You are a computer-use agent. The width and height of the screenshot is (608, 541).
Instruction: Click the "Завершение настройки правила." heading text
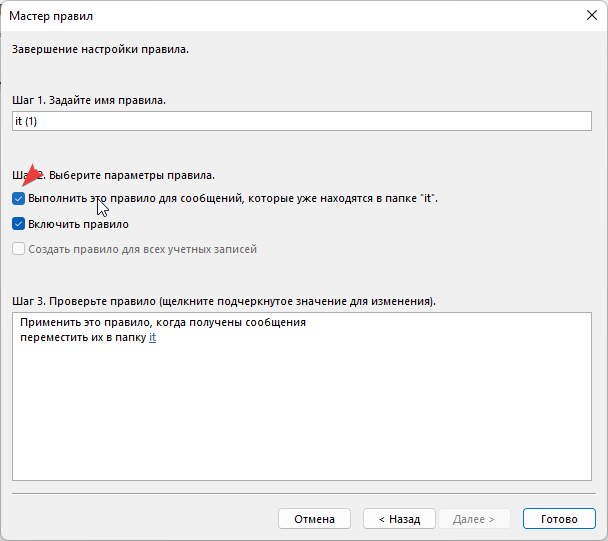[x=99, y=49]
